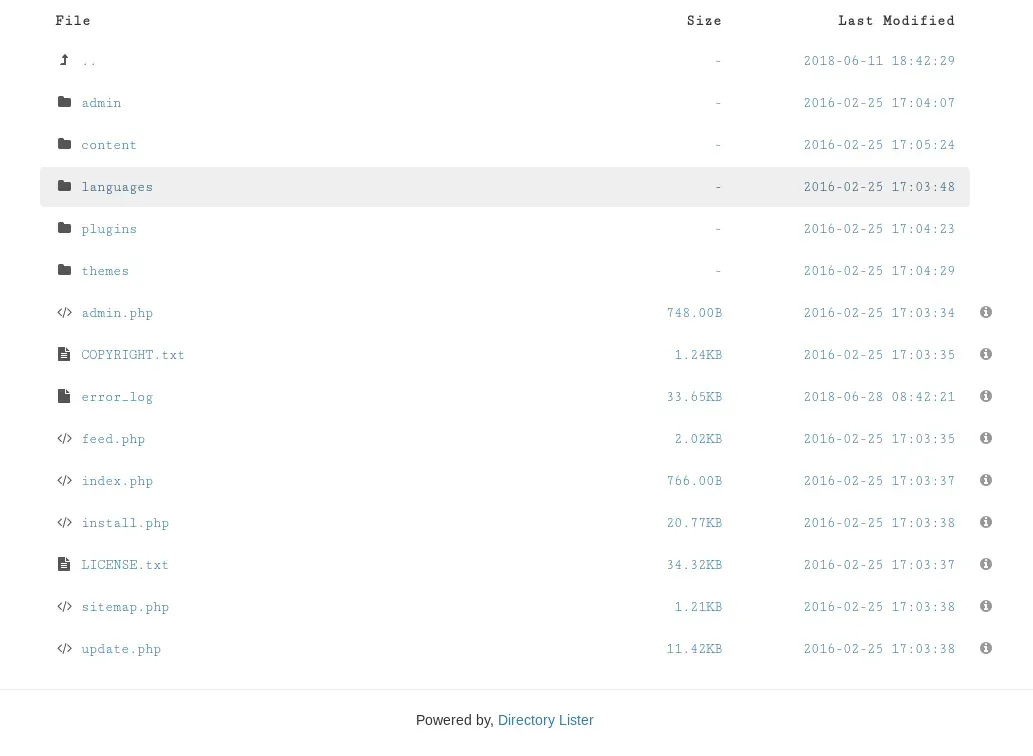Go up via the '..' link
Image resolution: width=1033 pixels, height=756 pixels.
[x=89, y=61]
